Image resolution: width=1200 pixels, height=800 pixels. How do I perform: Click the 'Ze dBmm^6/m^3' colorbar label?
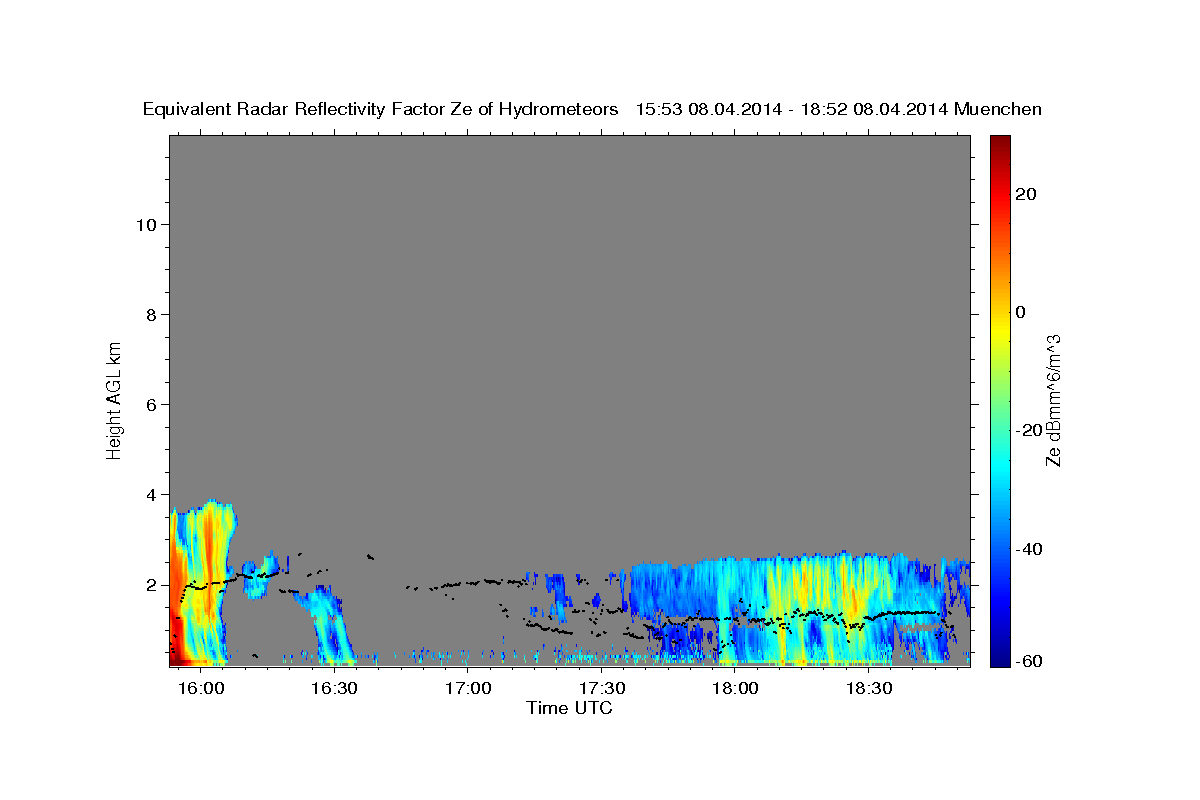tap(1053, 400)
